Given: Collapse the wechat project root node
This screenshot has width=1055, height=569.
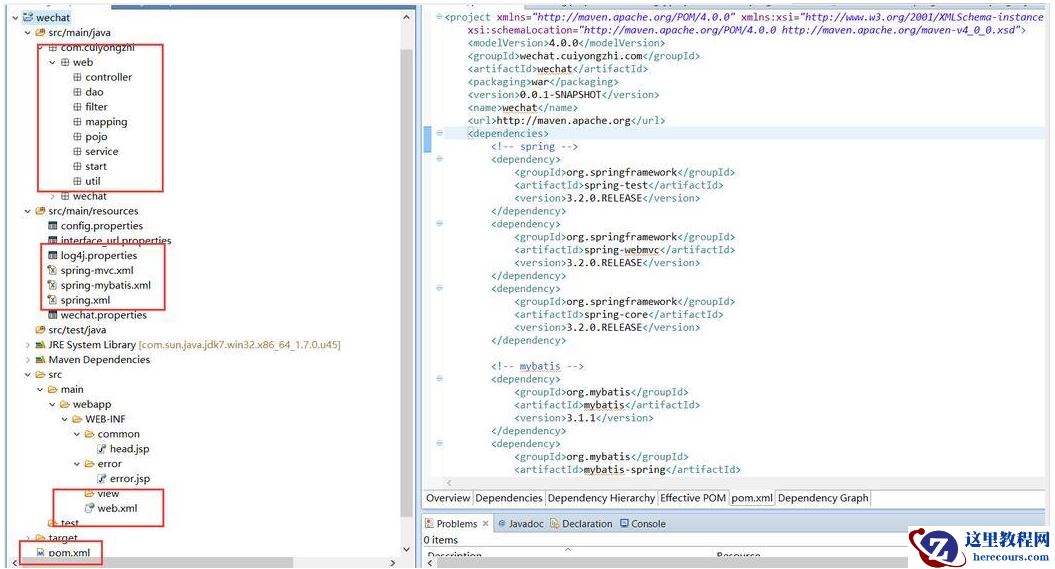Looking at the screenshot, I should click(x=14, y=18).
